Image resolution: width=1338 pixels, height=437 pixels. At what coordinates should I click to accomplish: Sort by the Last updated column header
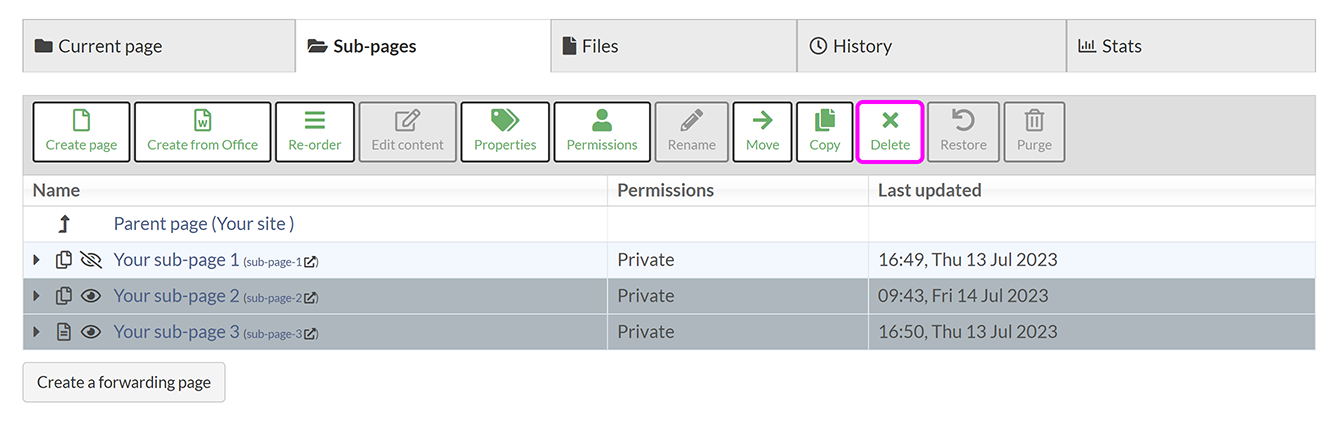929,190
